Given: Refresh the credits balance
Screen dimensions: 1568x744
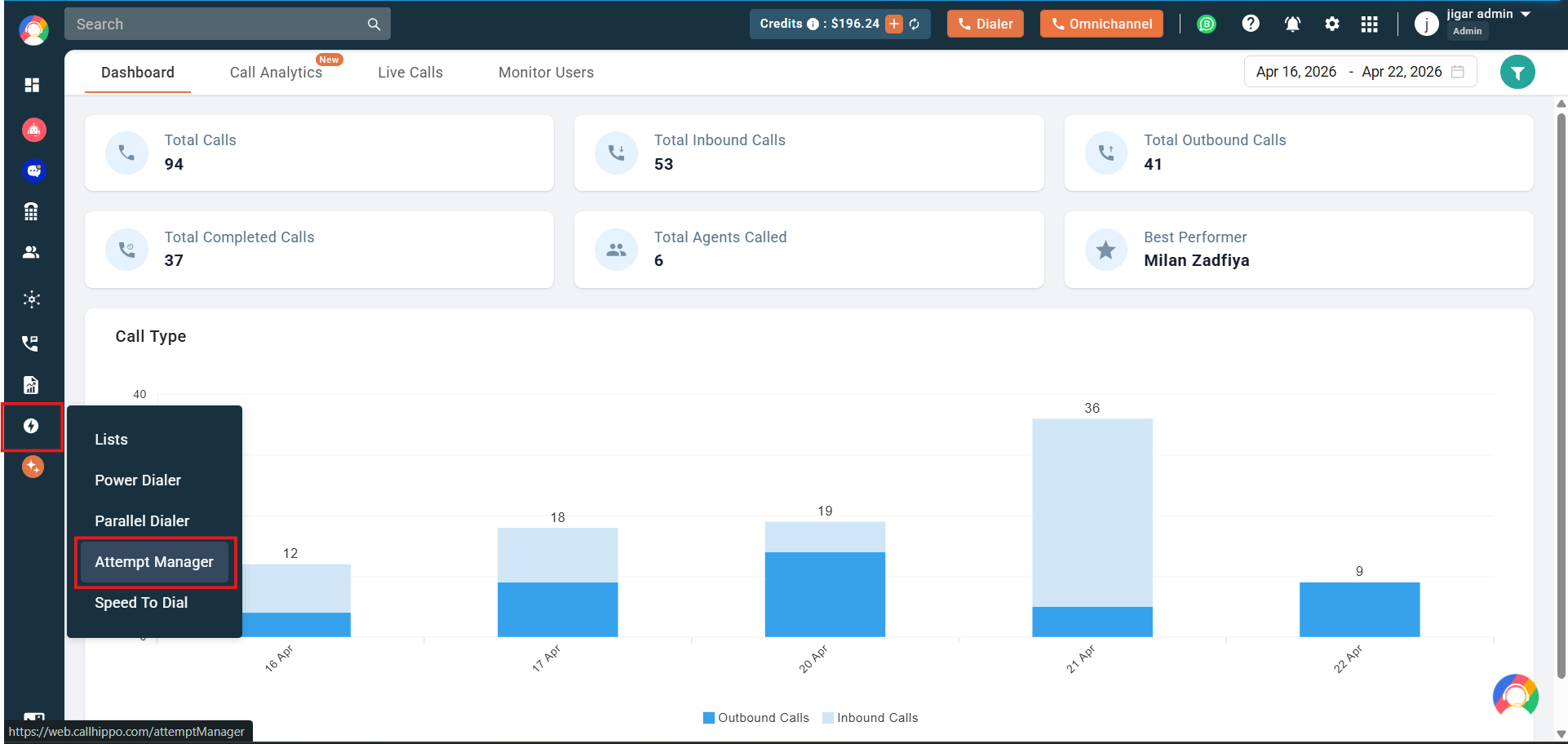Looking at the screenshot, I should pyautogui.click(x=915, y=24).
